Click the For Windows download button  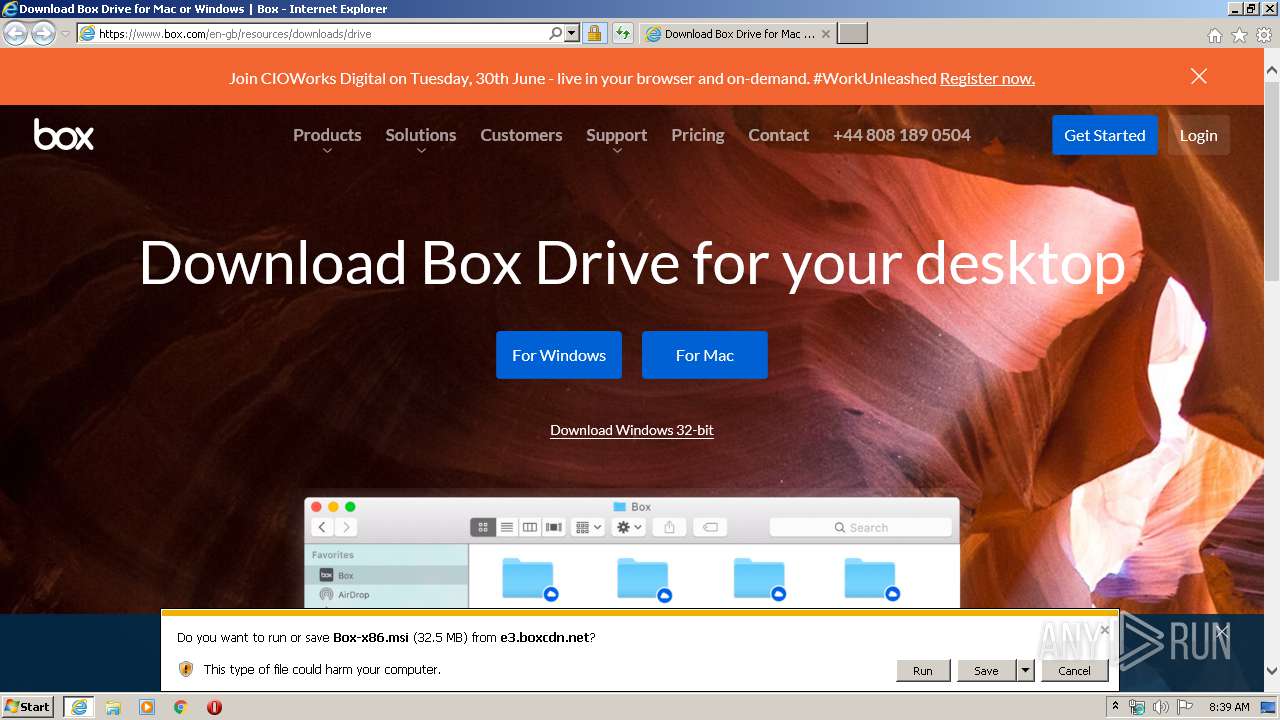click(559, 355)
